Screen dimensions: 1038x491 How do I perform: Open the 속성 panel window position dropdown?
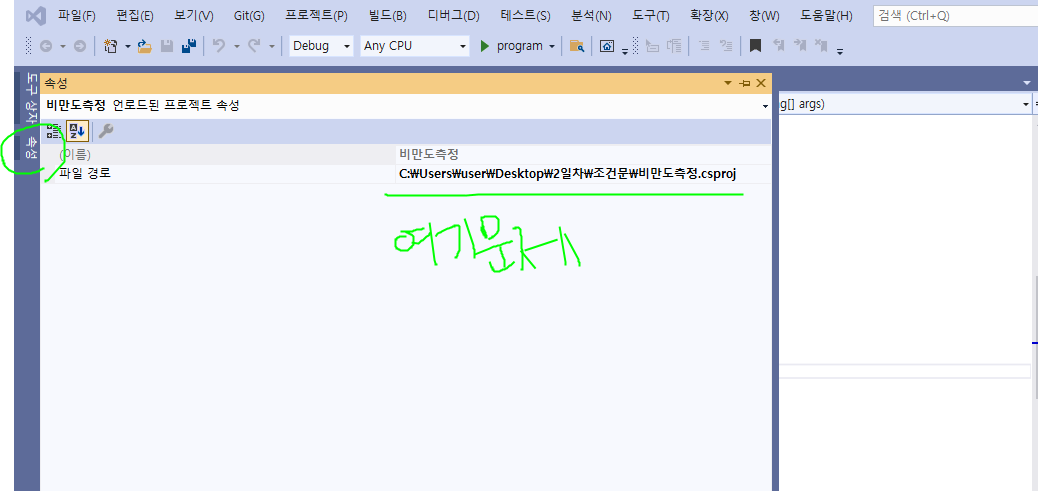click(728, 83)
